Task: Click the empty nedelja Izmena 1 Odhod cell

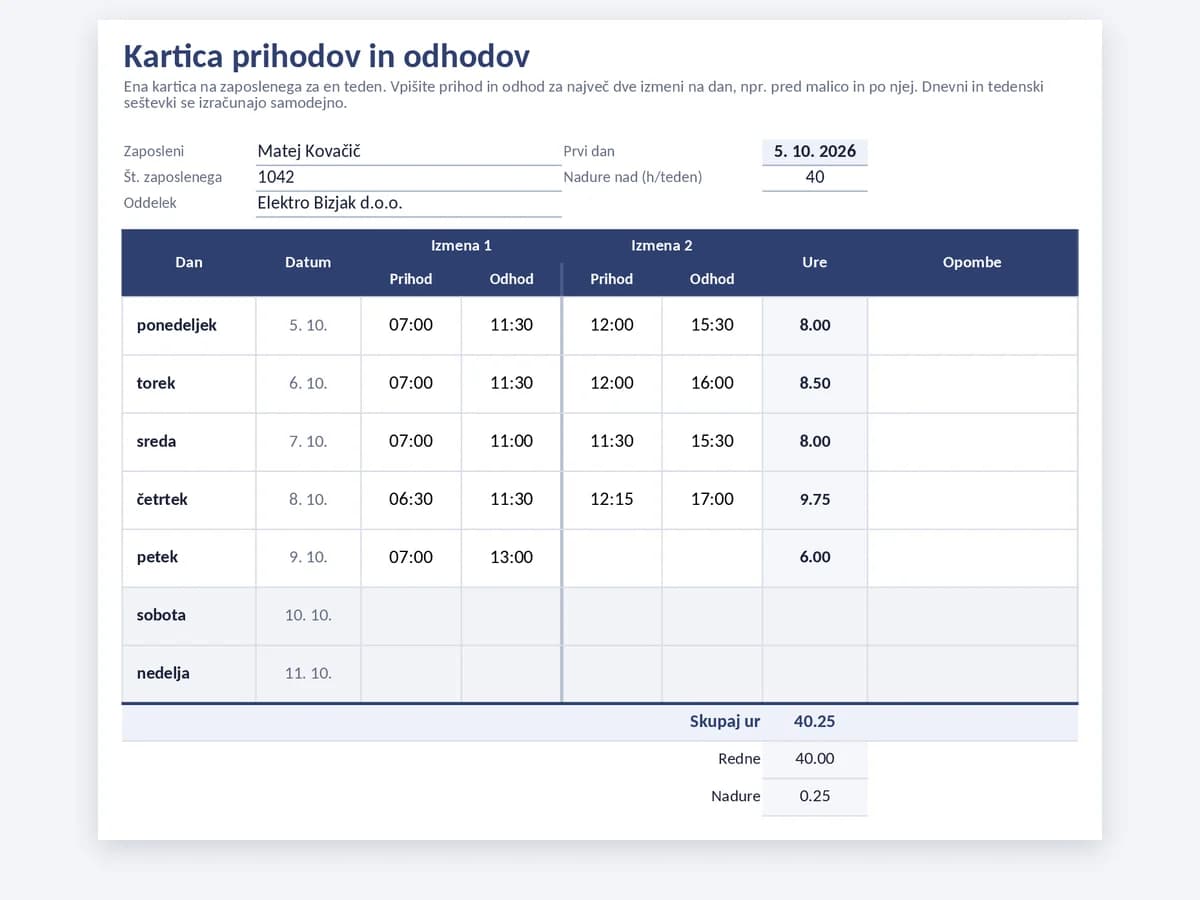Action: pyautogui.click(x=511, y=674)
